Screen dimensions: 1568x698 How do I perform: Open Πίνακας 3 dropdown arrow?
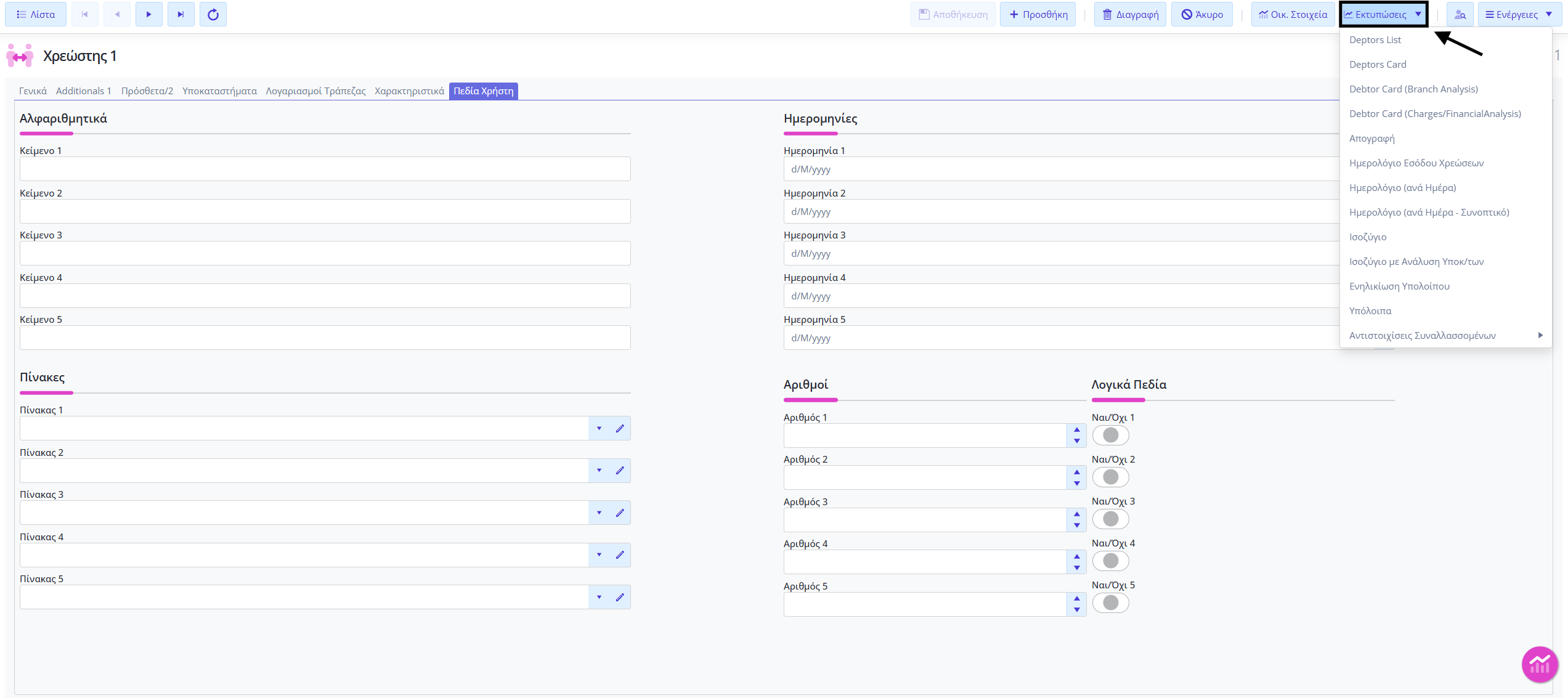point(599,513)
